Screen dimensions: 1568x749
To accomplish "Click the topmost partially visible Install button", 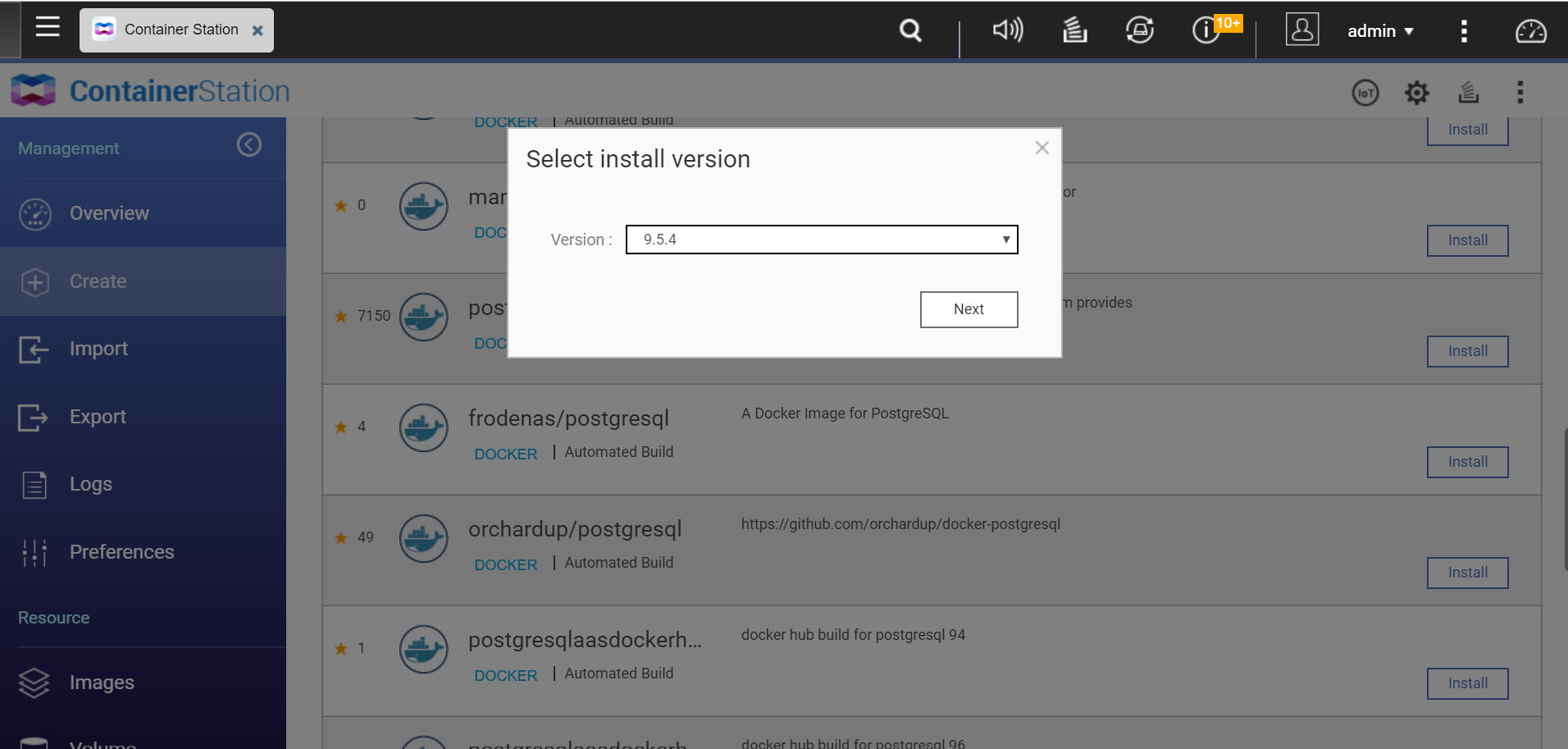I will tap(1467, 131).
